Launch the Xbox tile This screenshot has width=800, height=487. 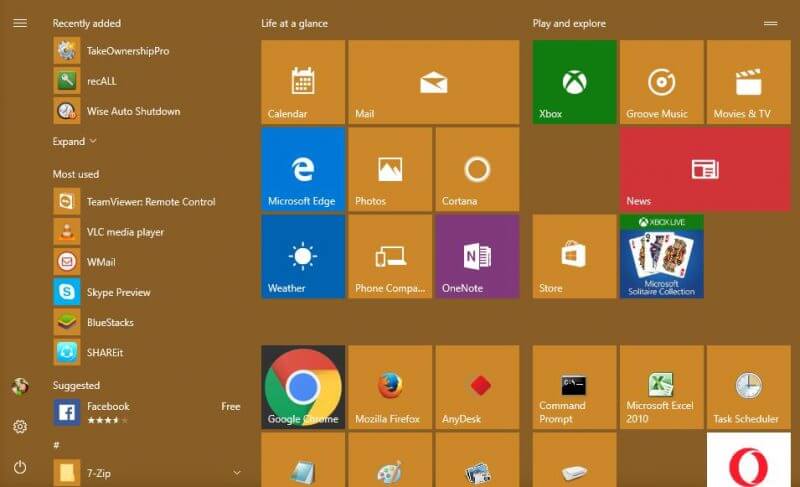574,82
